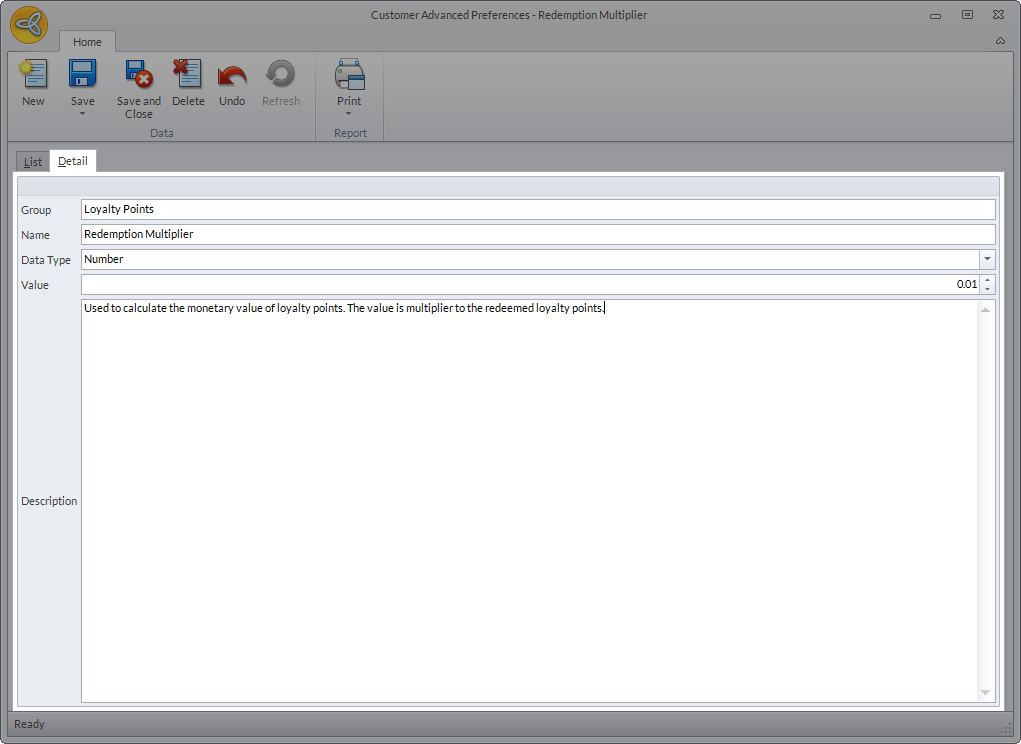Decrease Value with the down spinner arrow

tap(988, 289)
